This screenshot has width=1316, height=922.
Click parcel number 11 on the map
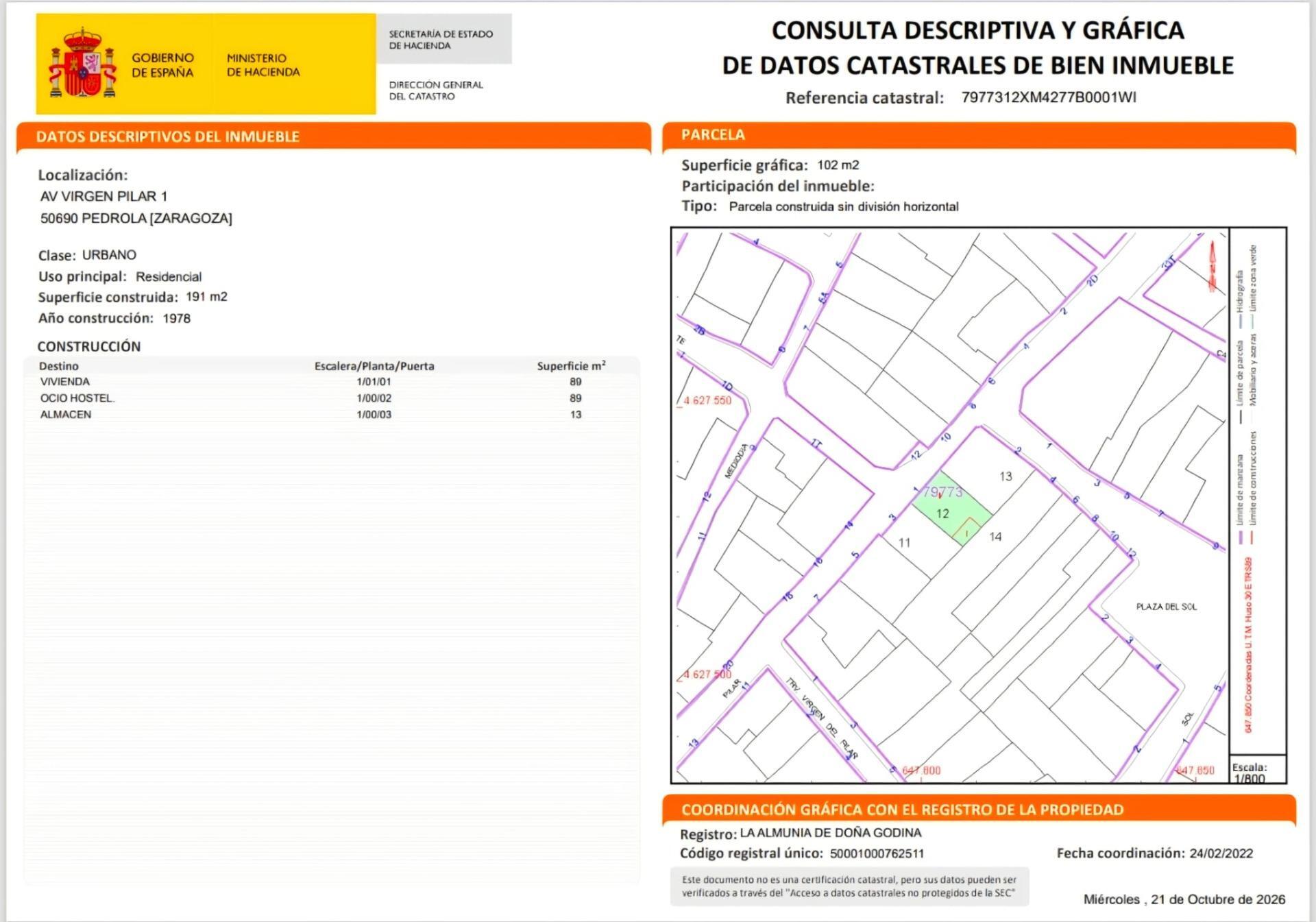(904, 543)
